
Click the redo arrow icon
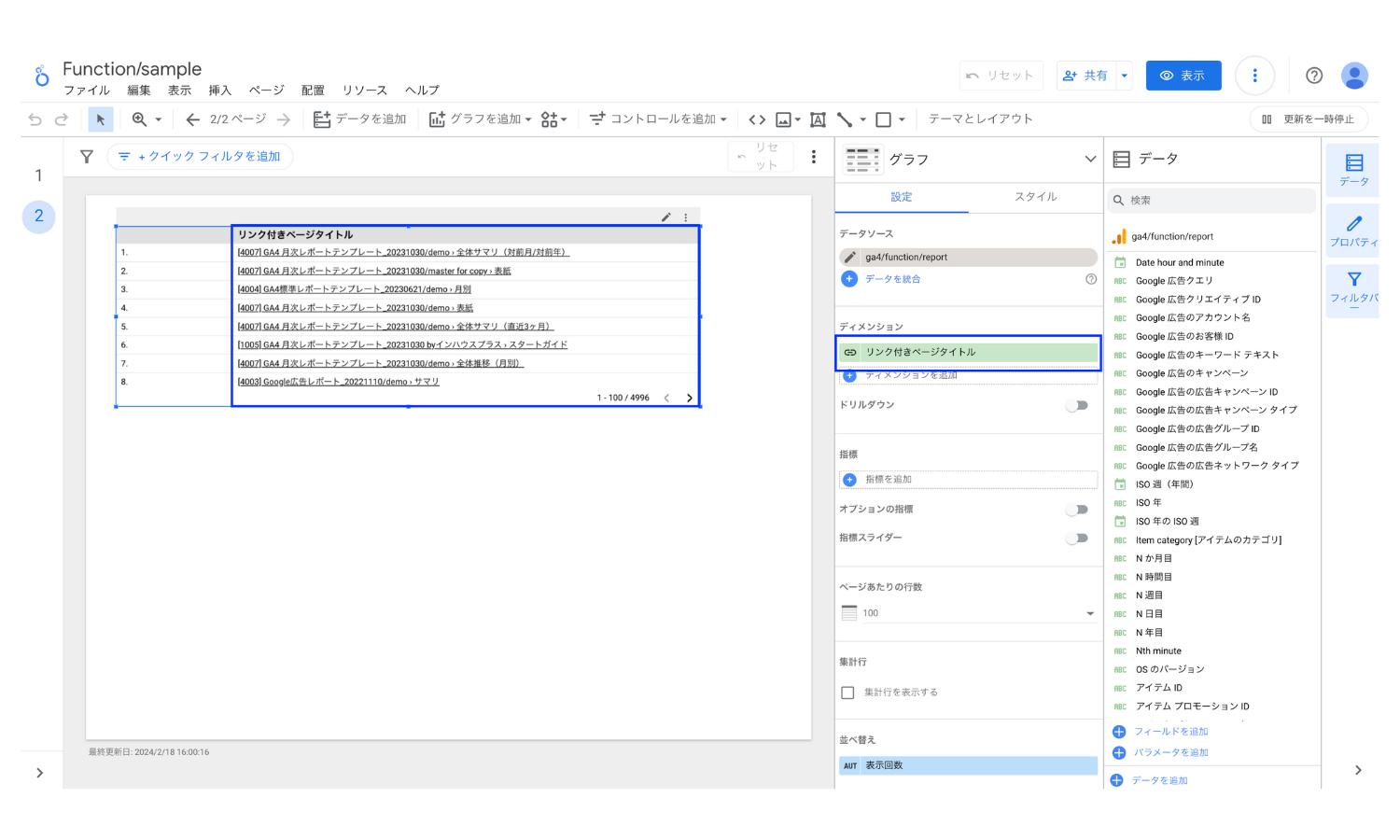point(62,119)
